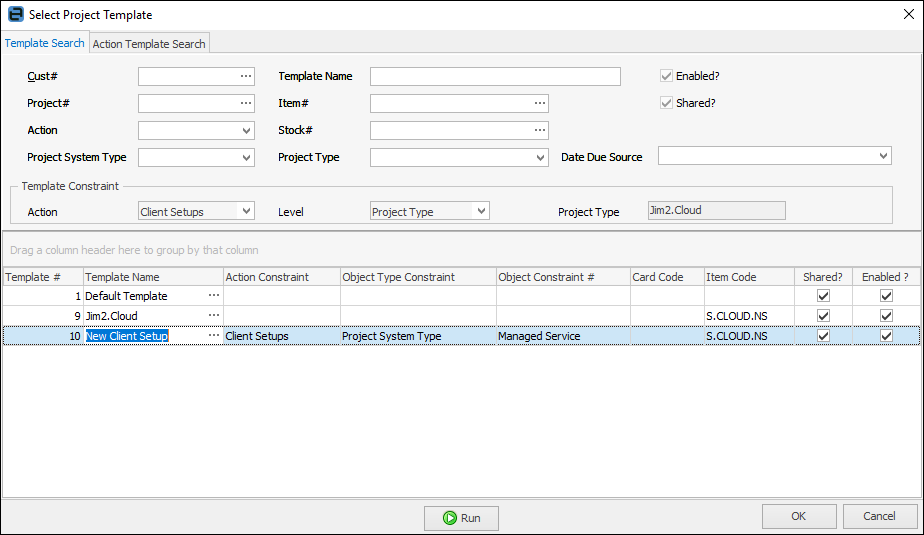Image resolution: width=924 pixels, height=535 pixels.
Task: Click the ellipsis beside Jim2.Cloud template name
Action: (214, 316)
